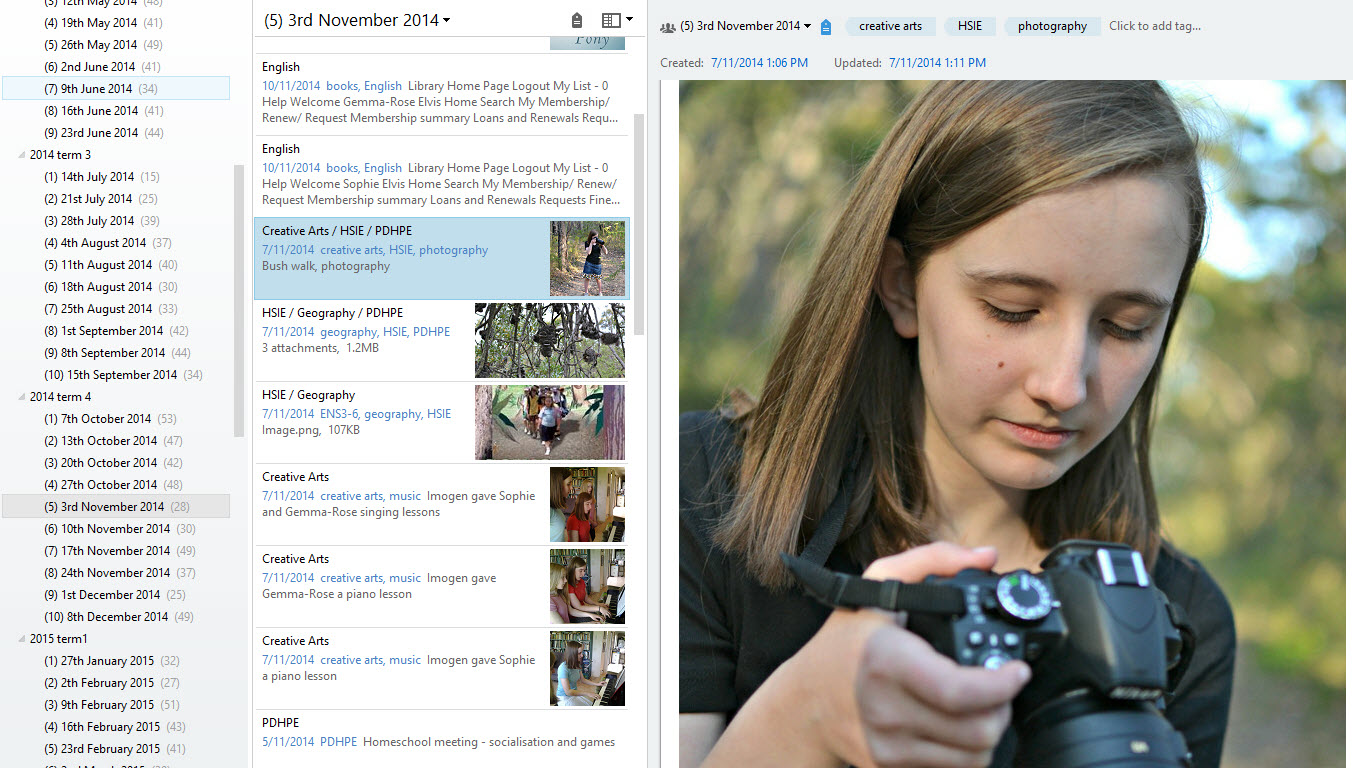
Task: Click the notebook sidebar vertical scrollbar
Action: (x=239, y=300)
